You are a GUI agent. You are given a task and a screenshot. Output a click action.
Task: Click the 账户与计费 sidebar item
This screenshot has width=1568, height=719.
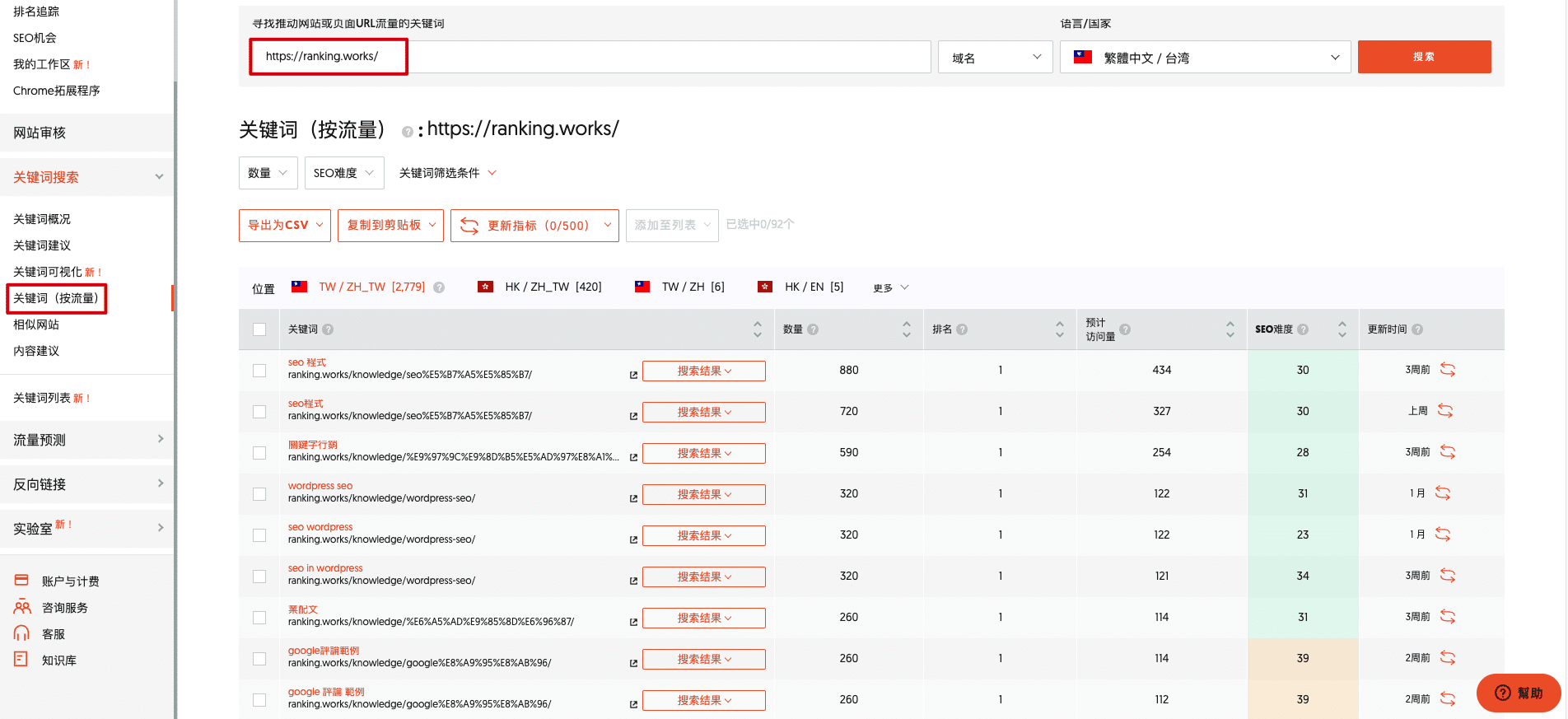click(70, 581)
